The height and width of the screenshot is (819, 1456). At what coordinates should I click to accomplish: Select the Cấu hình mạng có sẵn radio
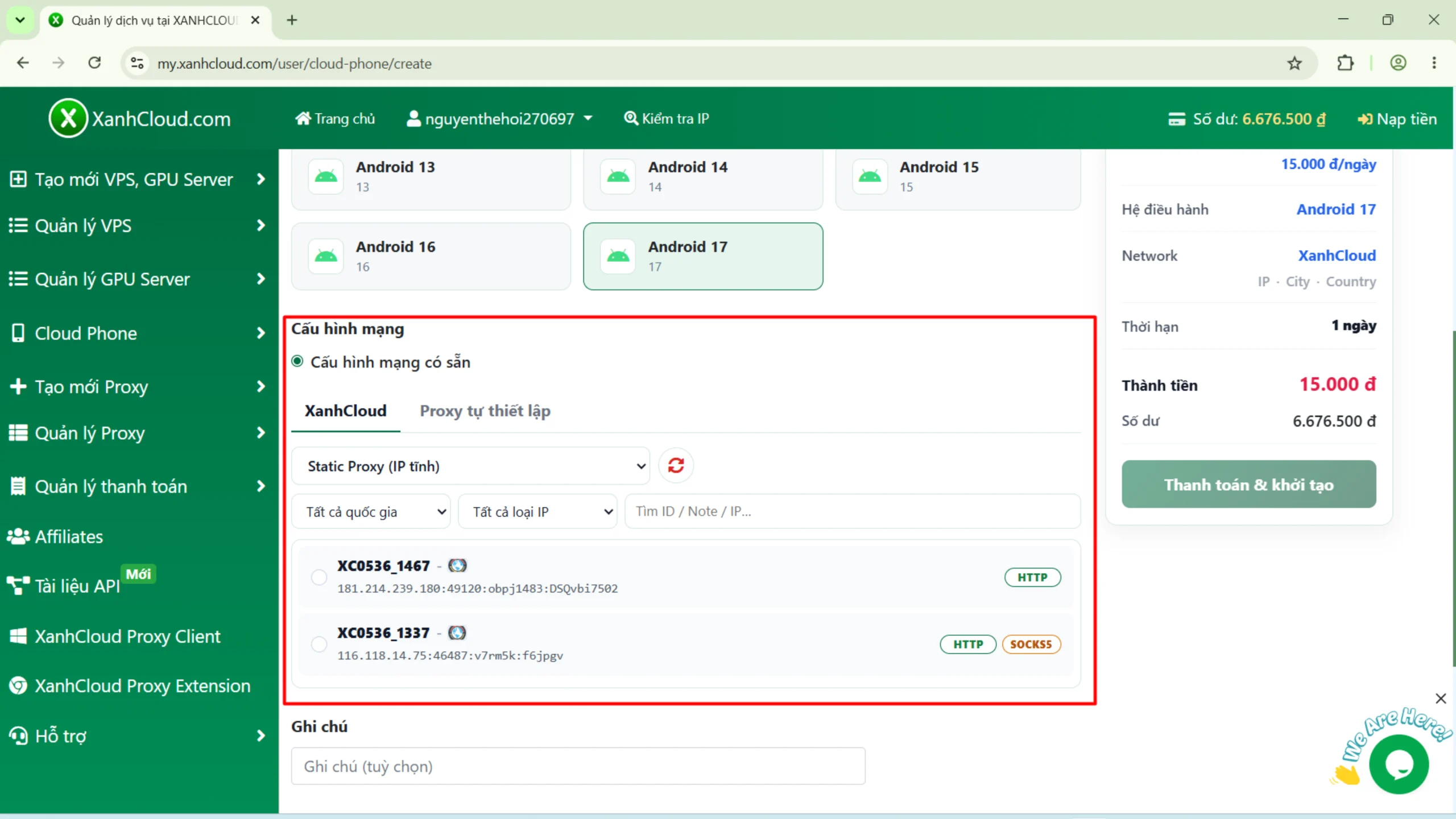coord(297,362)
